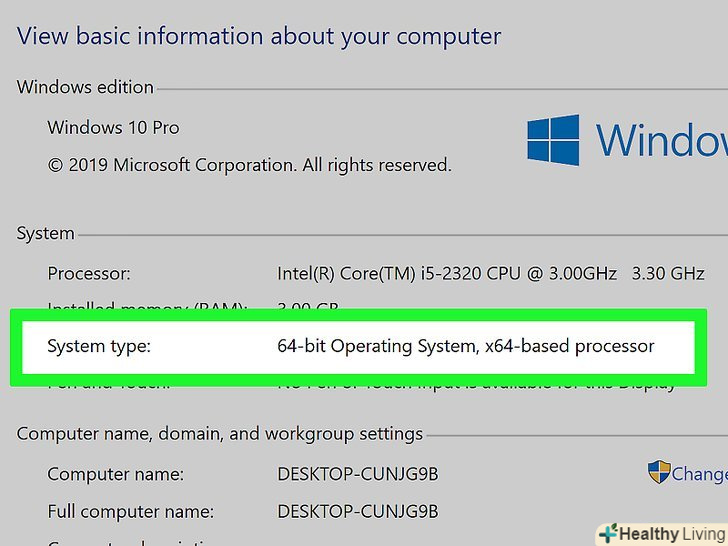Screen dimensions: 728x546
Task: Click the Full computer name label
Action: tap(130, 512)
